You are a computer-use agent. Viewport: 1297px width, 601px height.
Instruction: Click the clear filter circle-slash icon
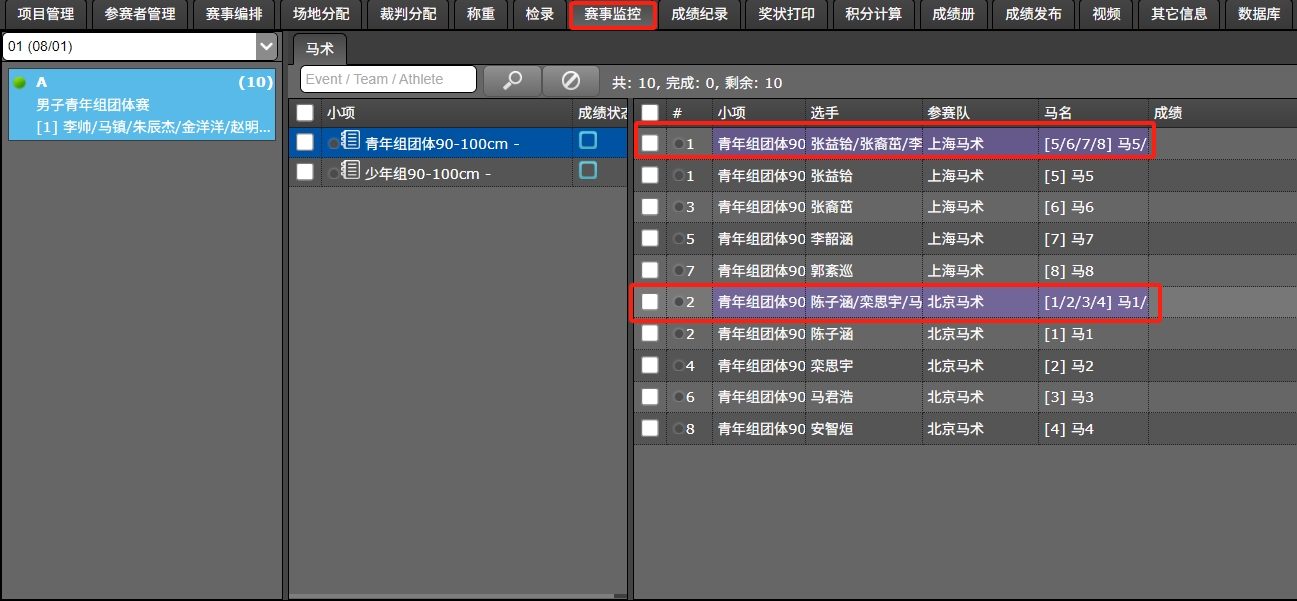[570, 80]
